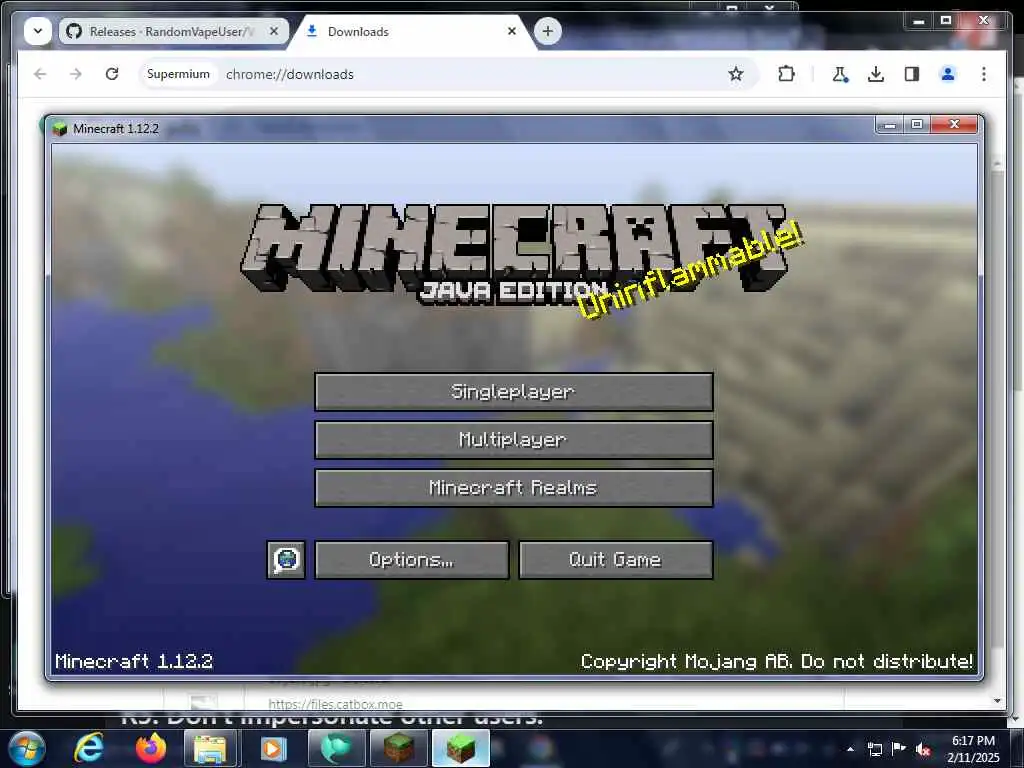Open Windows Explorer from taskbar
This screenshot has height=768, width=1024.
tap(212, 748)
